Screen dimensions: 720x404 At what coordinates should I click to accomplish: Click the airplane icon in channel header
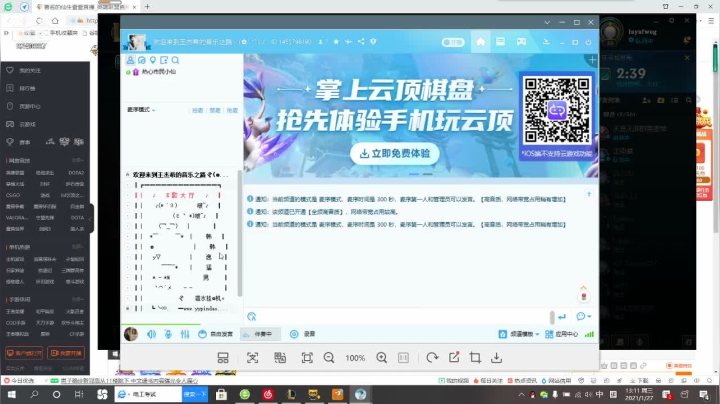[349, 42]
